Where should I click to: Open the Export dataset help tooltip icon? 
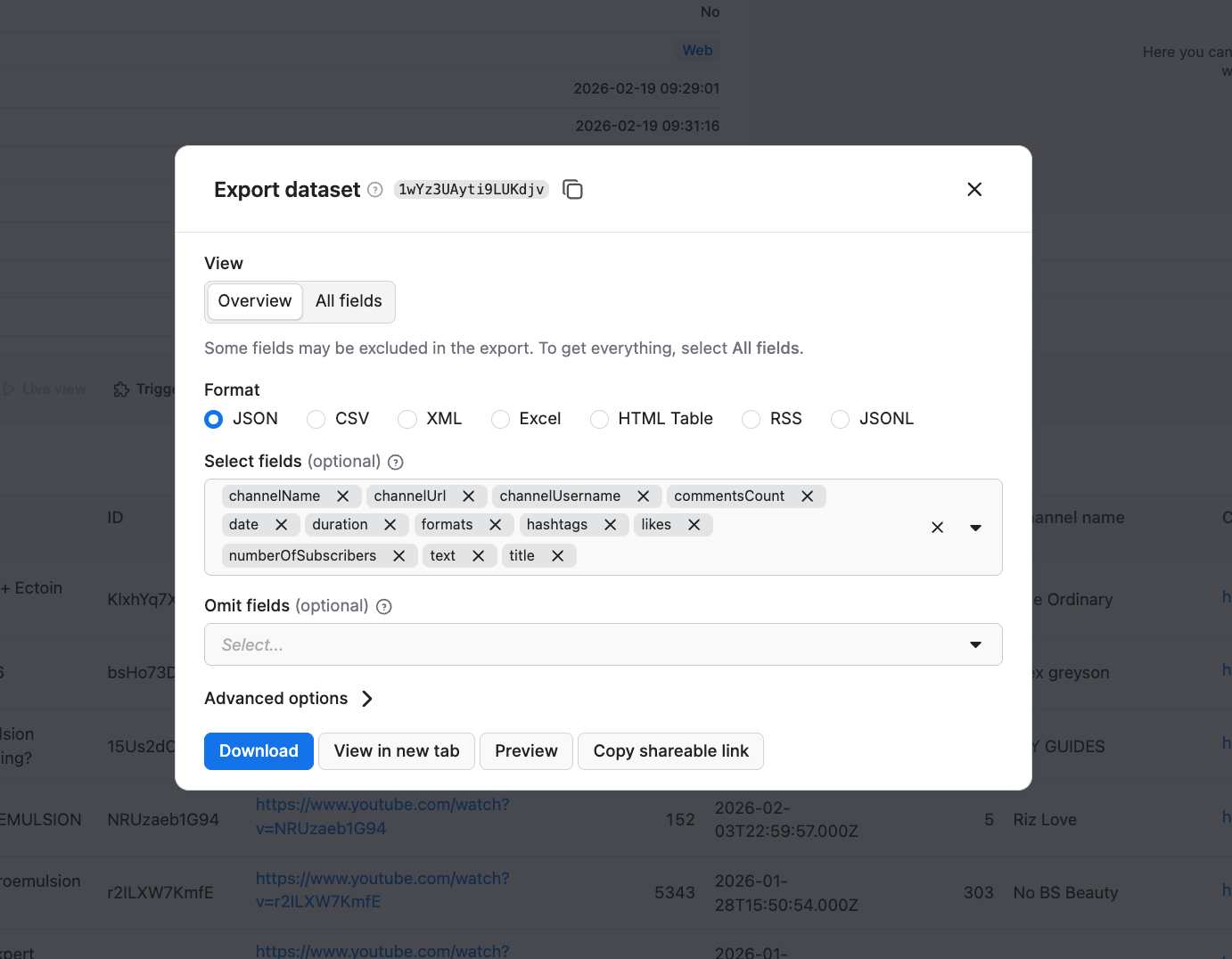[x=374, y=189]
